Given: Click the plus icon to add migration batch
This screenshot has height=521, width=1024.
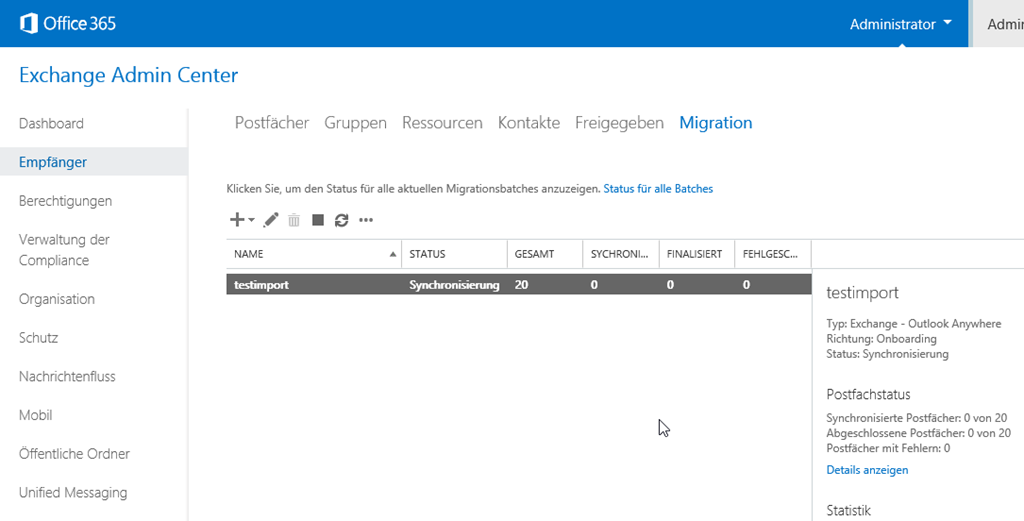Looking at the screenshot, I should coord(238,220).
